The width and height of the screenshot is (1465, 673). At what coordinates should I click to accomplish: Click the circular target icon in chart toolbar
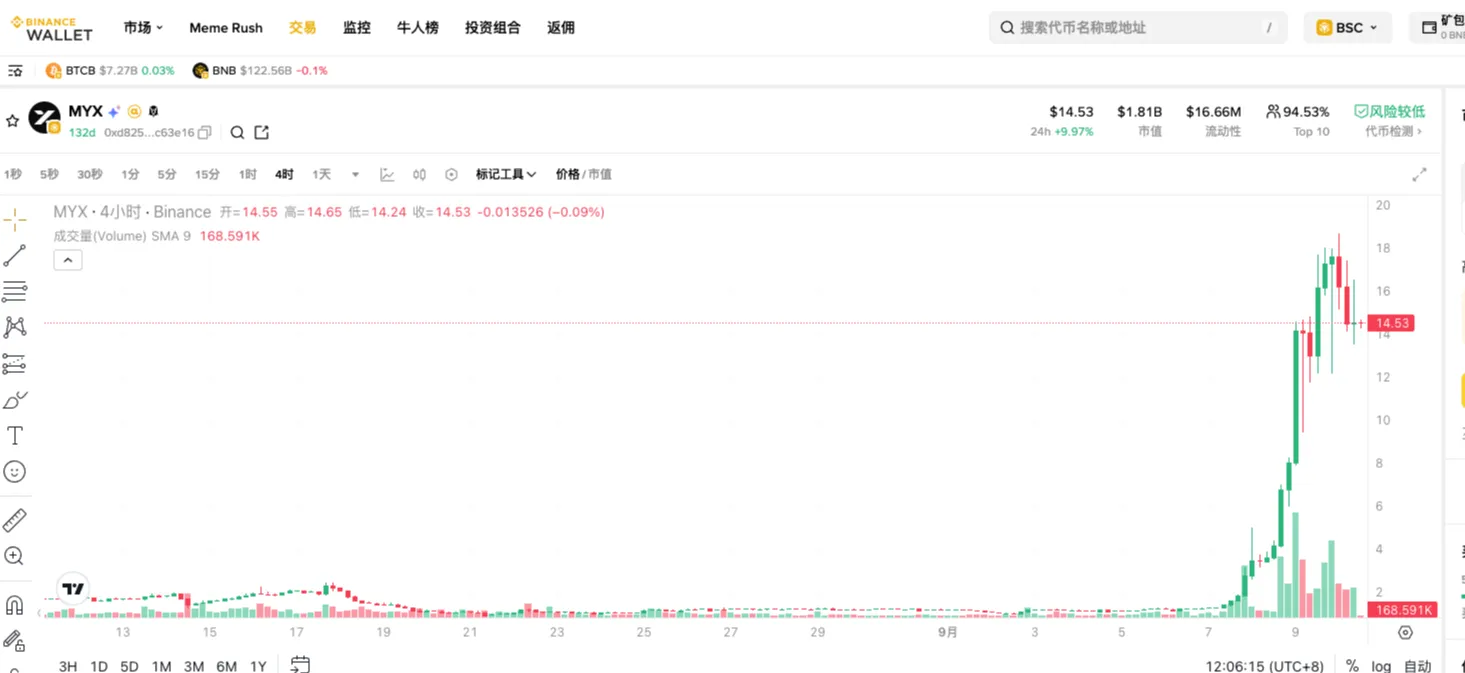[451, 174]
